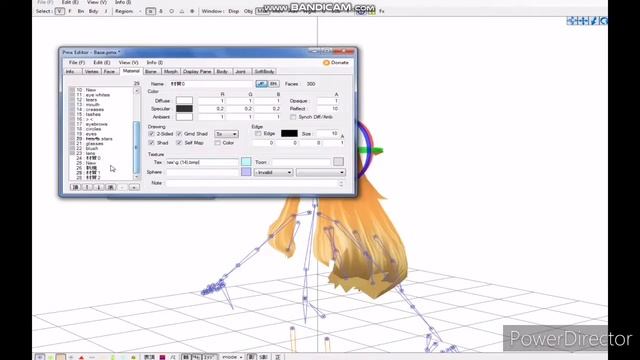The width and height of the screenshot is (640, 360).
Task: Open the File (F) menu in Pmx Editor
Action: click(x=77, y=62)
